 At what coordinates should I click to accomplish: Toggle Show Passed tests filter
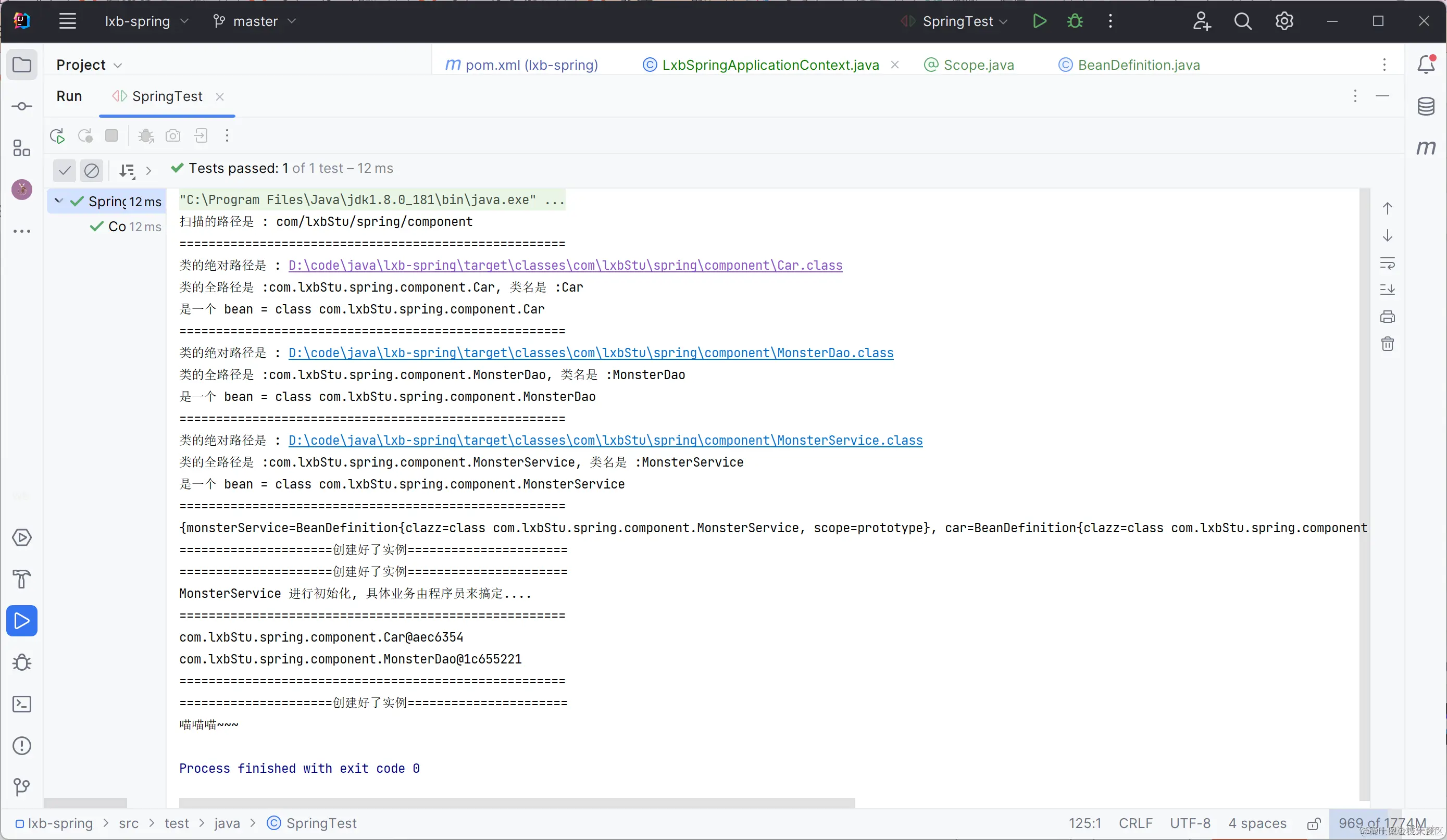pyautogui.click(x=64, y=170)
